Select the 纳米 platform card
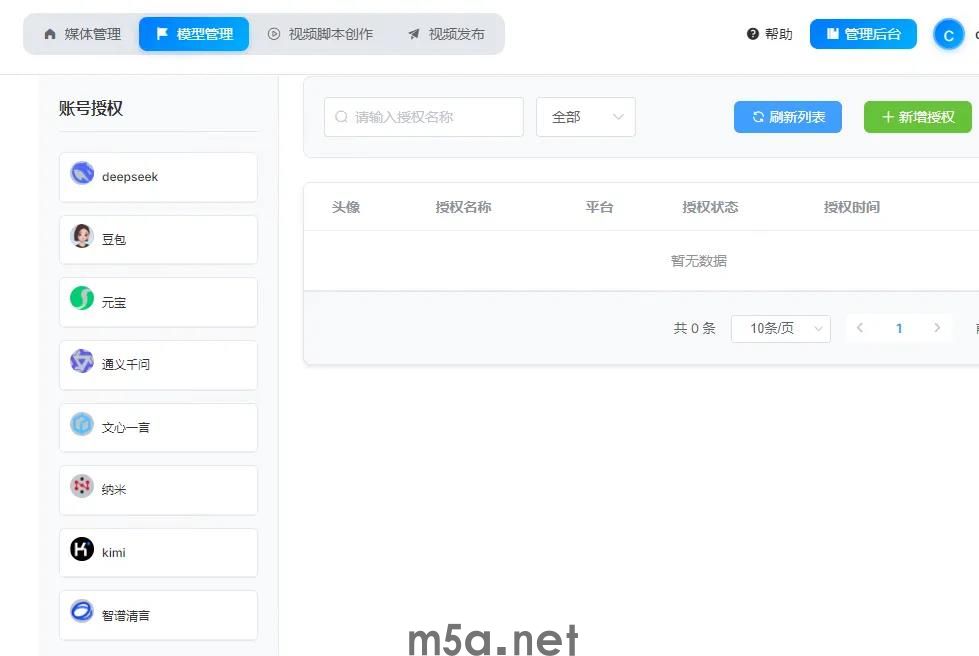 coord(159,490)
